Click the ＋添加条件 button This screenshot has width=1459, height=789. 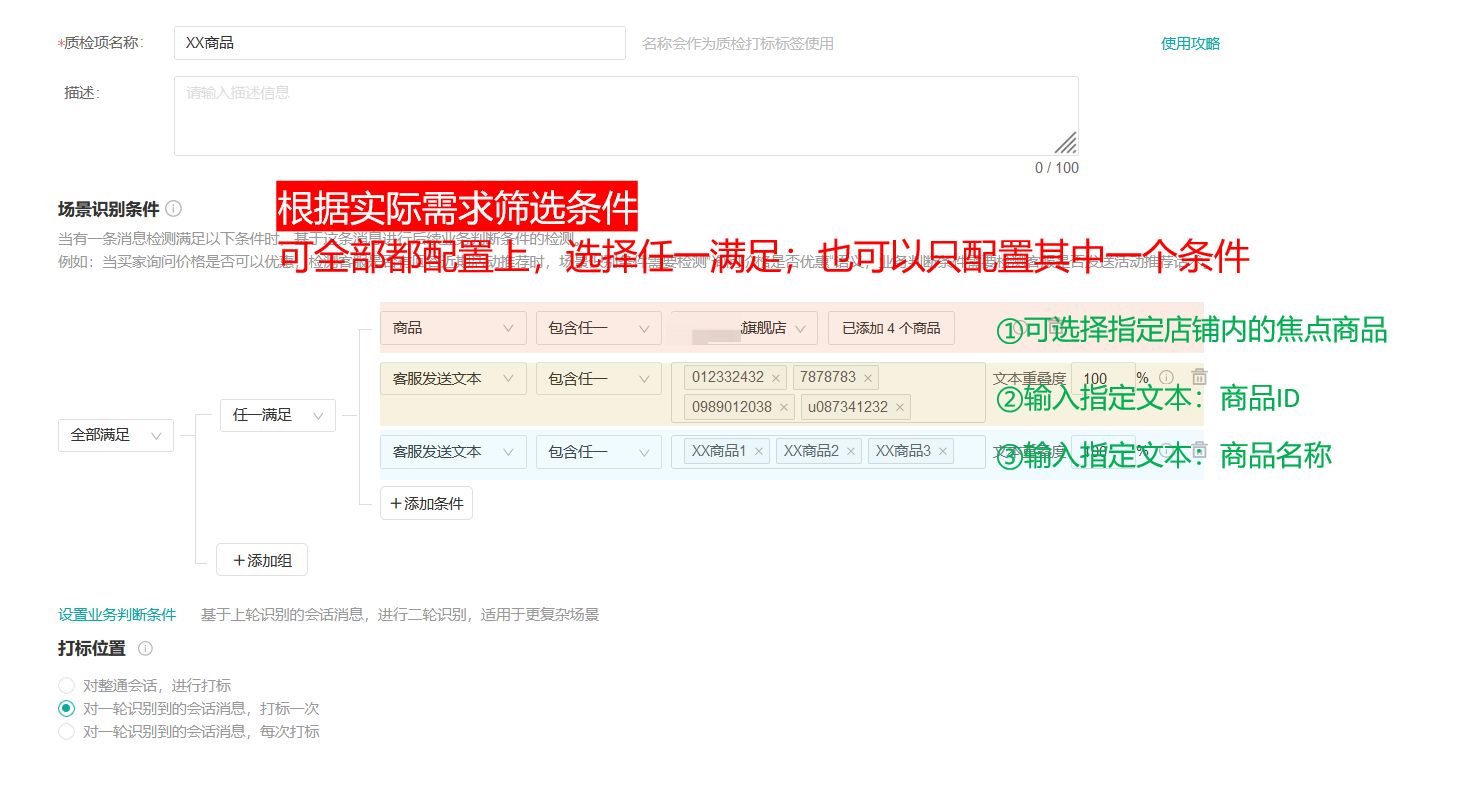click(426, 503)
